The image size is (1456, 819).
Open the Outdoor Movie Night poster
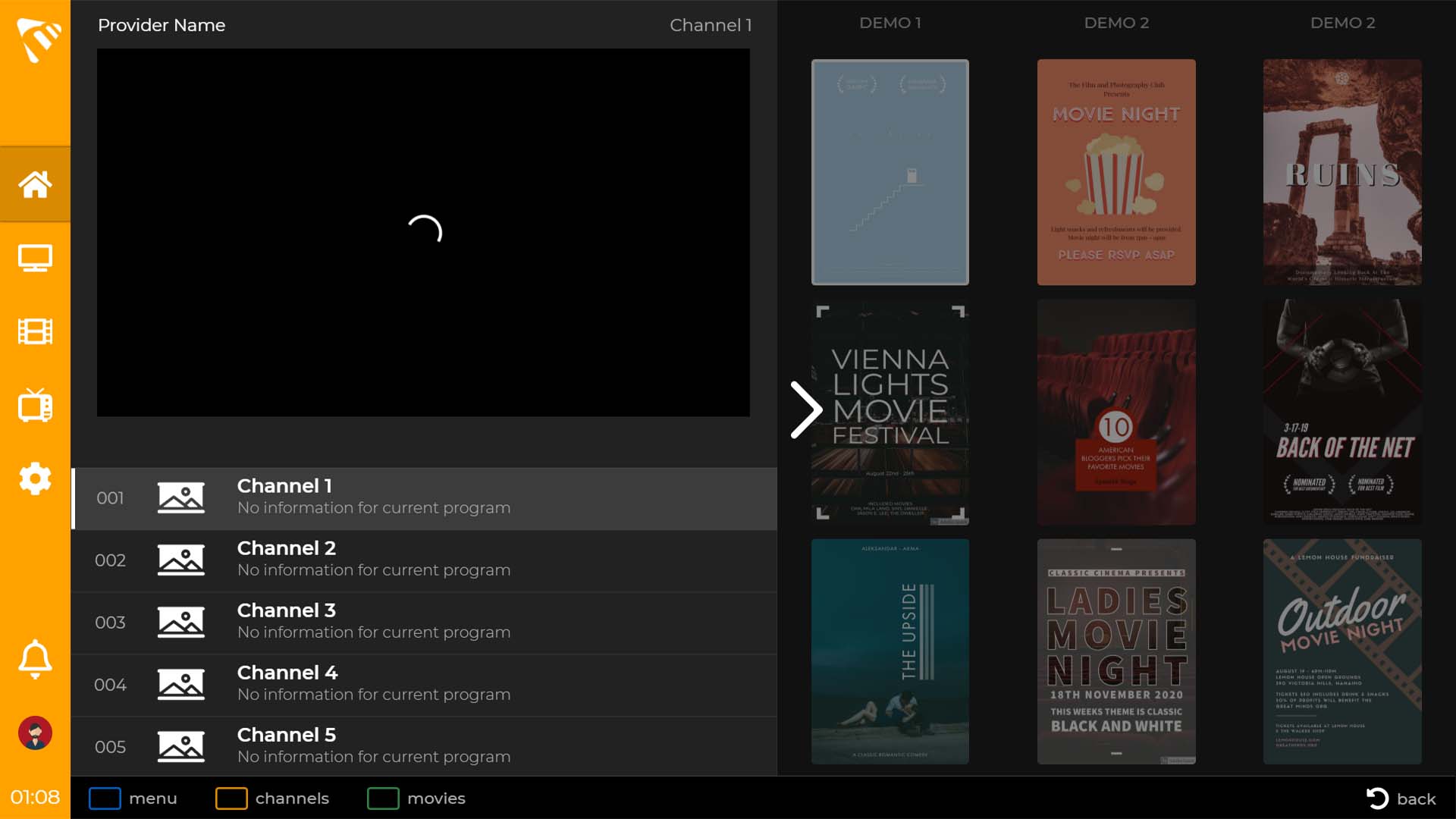1342,651
